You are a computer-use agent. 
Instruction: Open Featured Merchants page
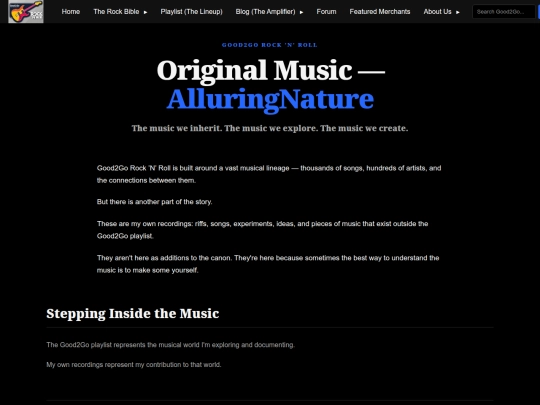pyautogui.click(x=380, y=12)
